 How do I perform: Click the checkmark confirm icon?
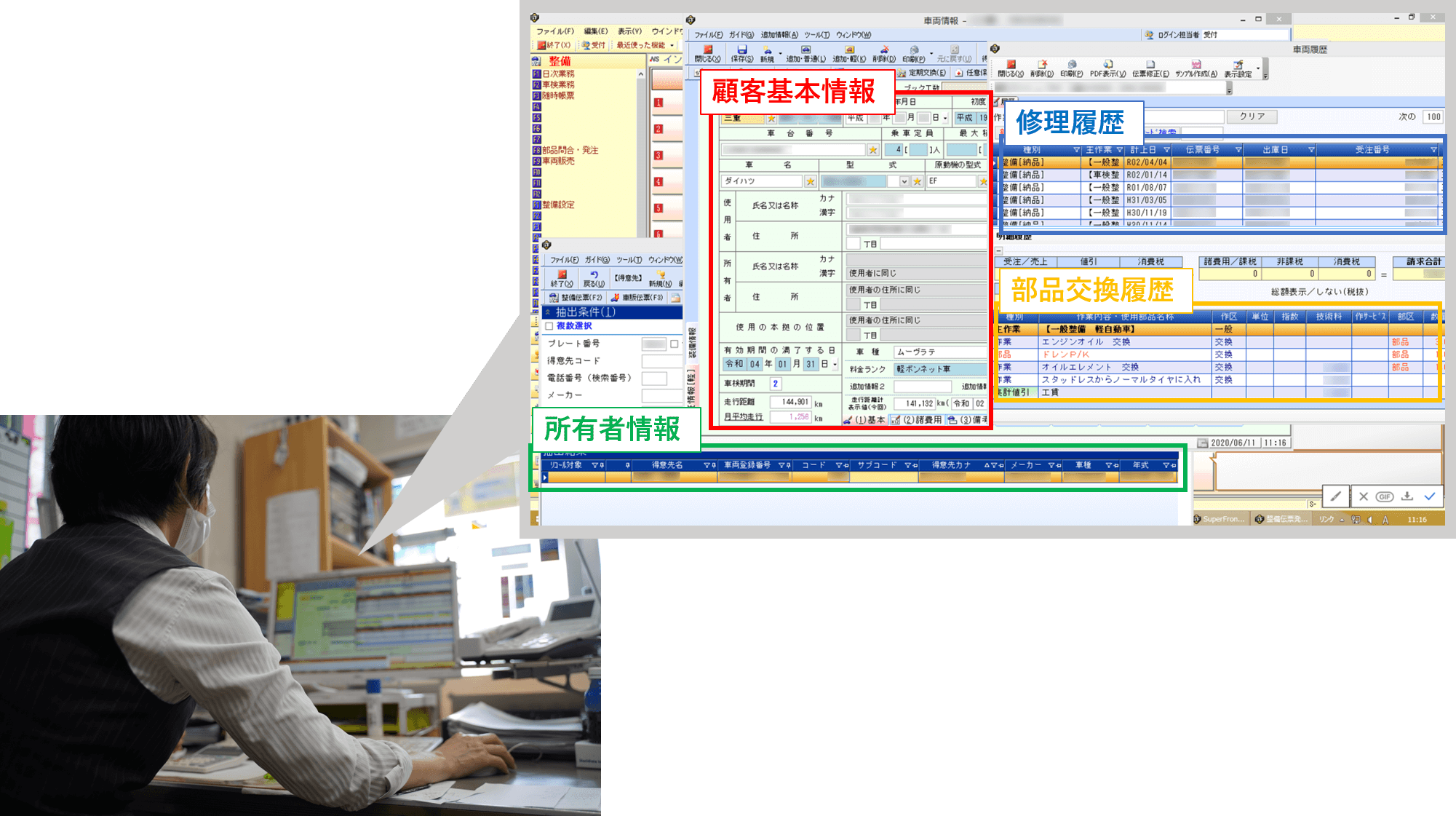[1430, 496]
